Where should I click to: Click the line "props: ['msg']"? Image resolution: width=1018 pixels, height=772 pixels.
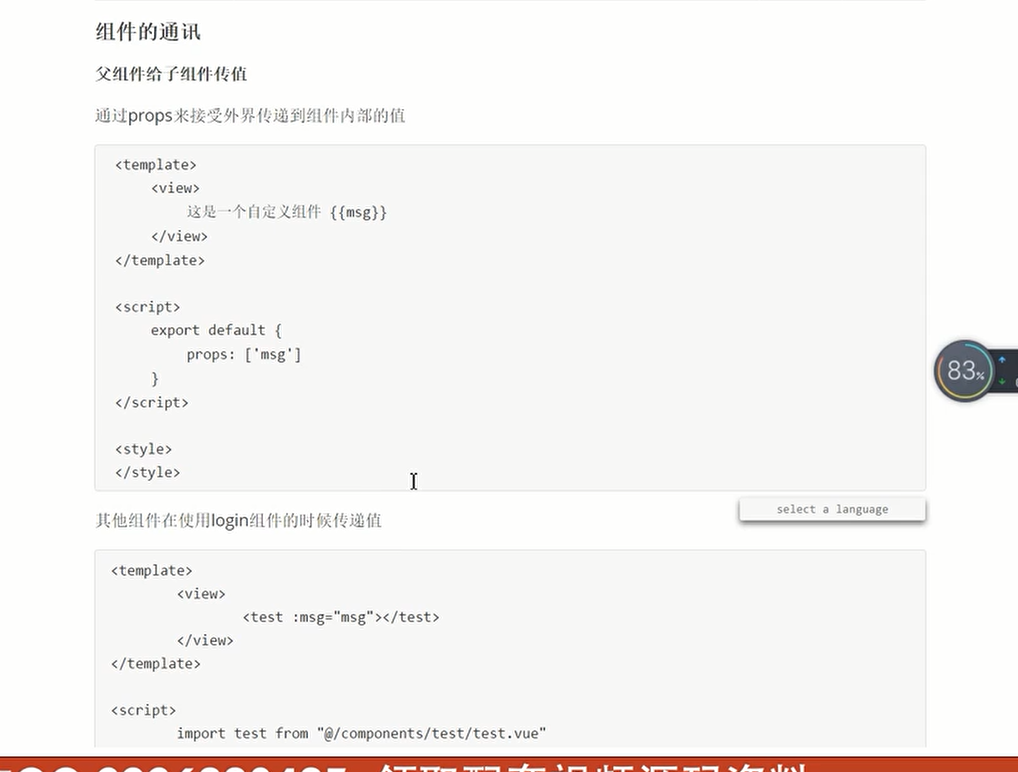(x=244, y=355)
